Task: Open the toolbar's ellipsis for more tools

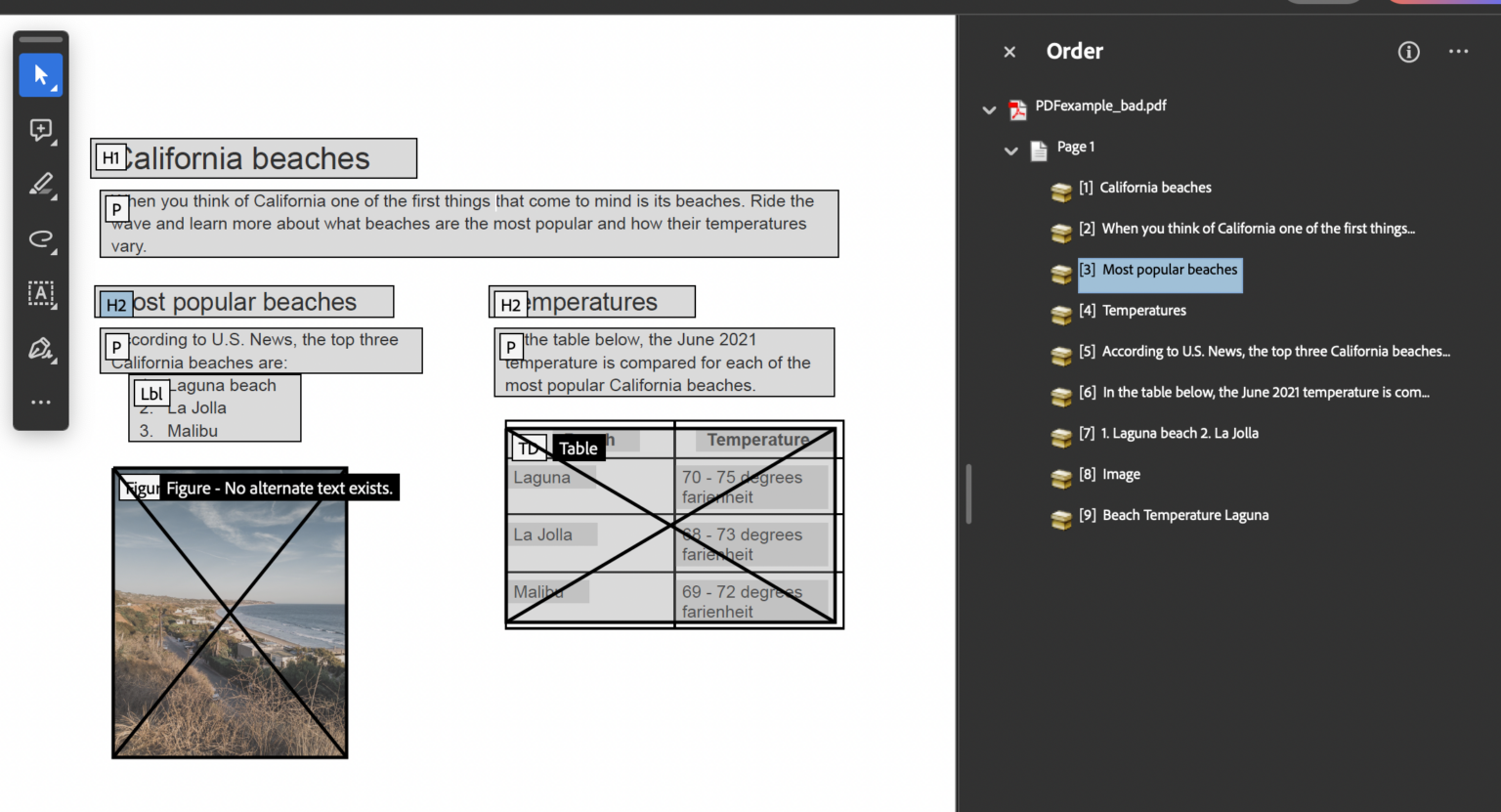Action: (x=40, y=402)
